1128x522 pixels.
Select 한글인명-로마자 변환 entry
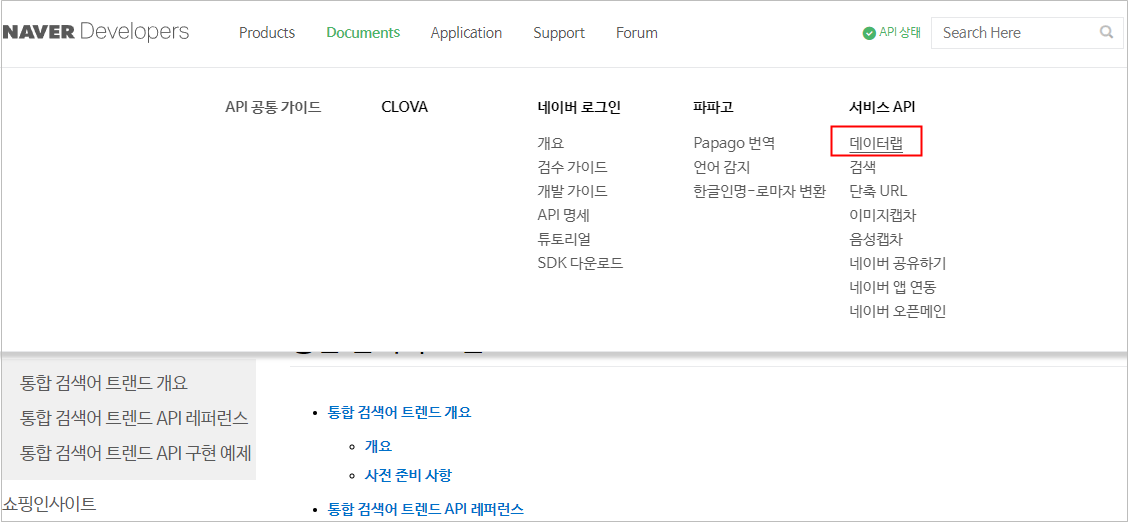click(x=760, y=191)
